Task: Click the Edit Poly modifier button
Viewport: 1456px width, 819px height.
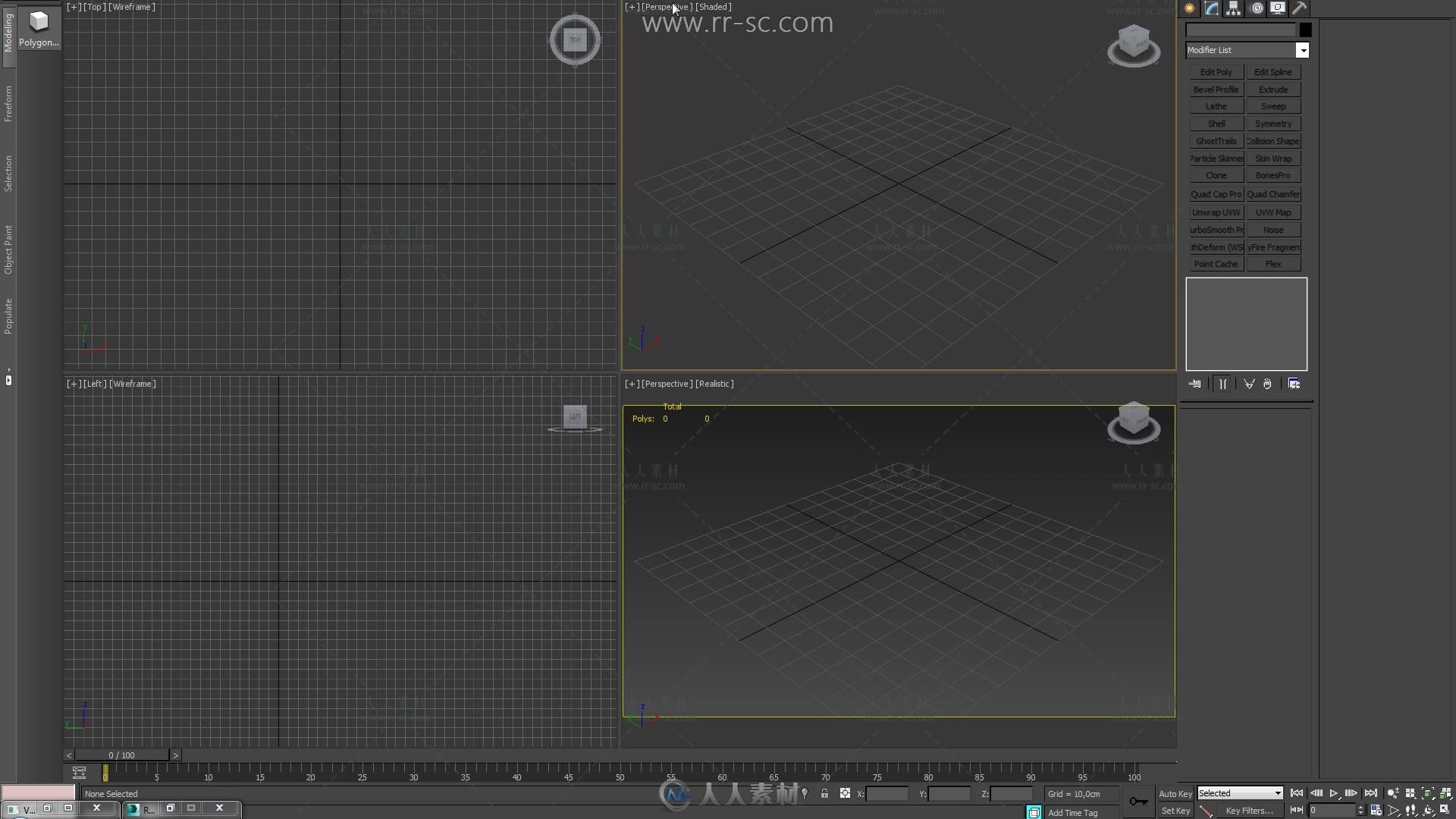Action: click(1215, 71)
